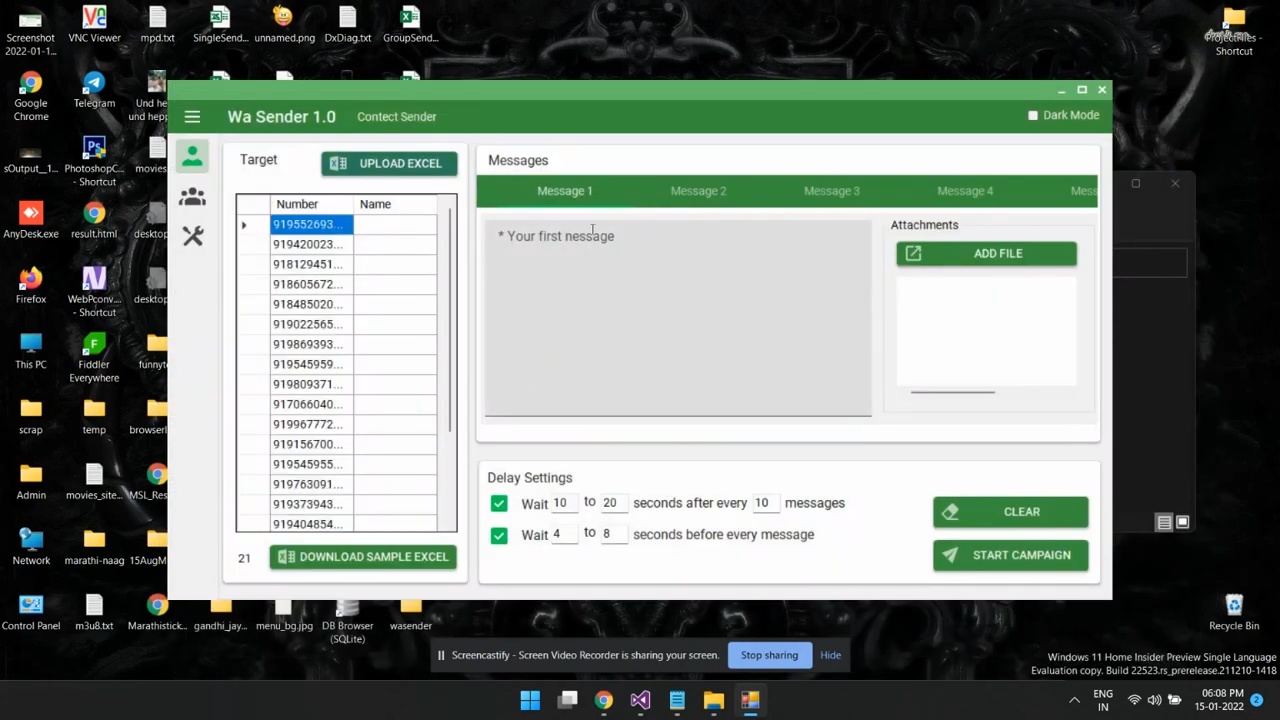The image size is (1280, 720).
Task: Switch to Message 3 tab
Action: pyautogui.click(x=832, y=191)
